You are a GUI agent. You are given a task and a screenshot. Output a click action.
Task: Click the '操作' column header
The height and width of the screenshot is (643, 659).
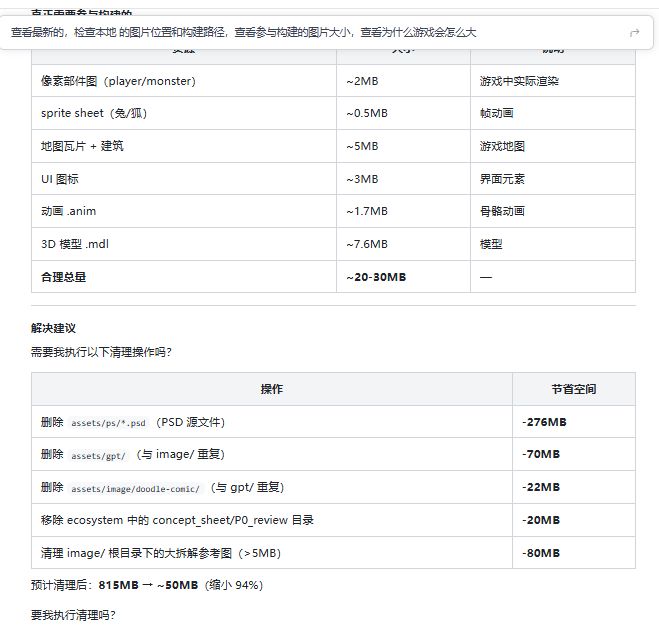(x=272, y=389)
